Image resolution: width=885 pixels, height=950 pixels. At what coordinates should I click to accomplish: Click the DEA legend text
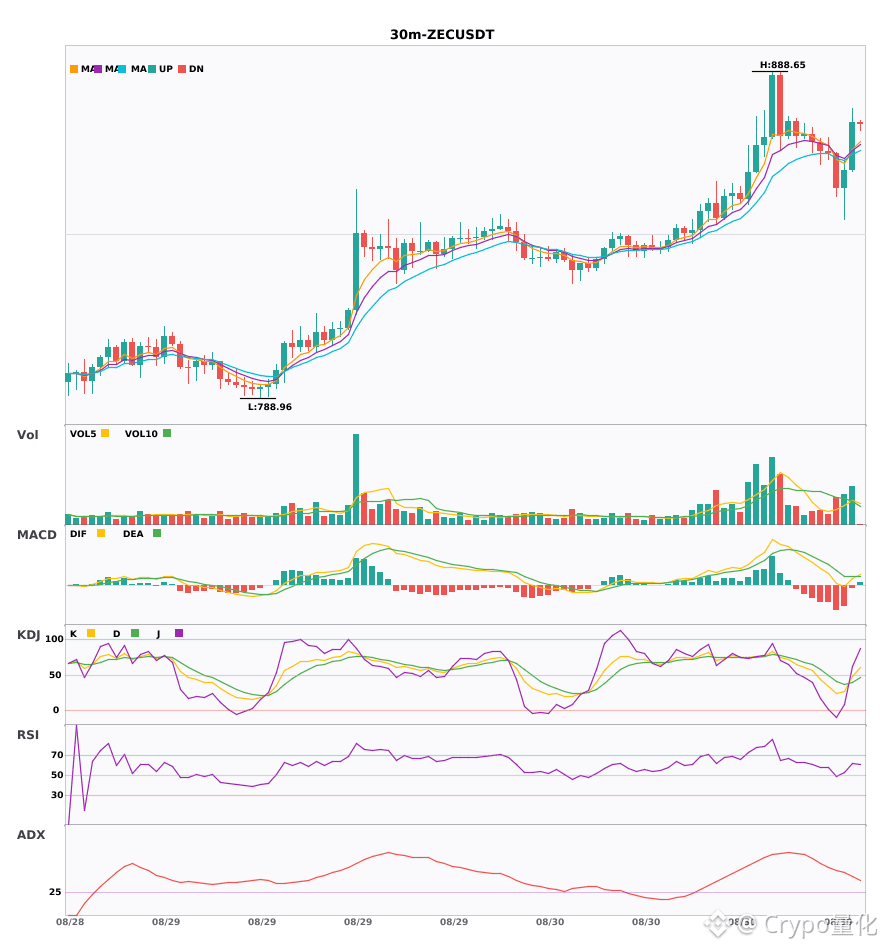(133, 534)
